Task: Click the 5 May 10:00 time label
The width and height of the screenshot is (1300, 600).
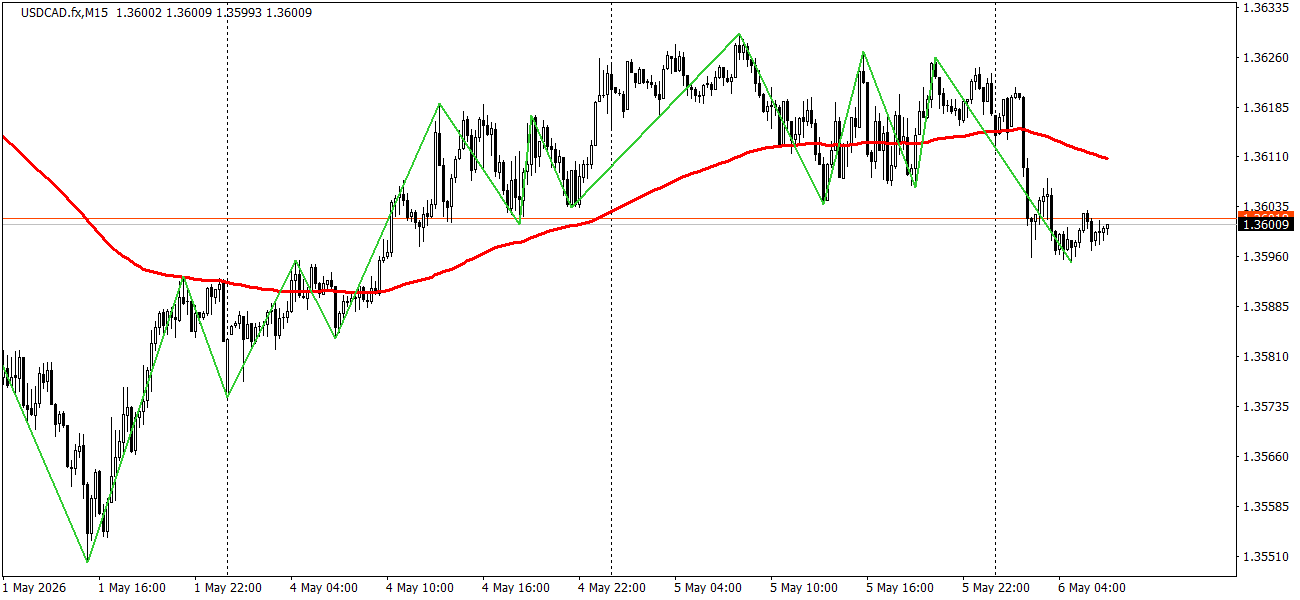Action: [804, 588]
